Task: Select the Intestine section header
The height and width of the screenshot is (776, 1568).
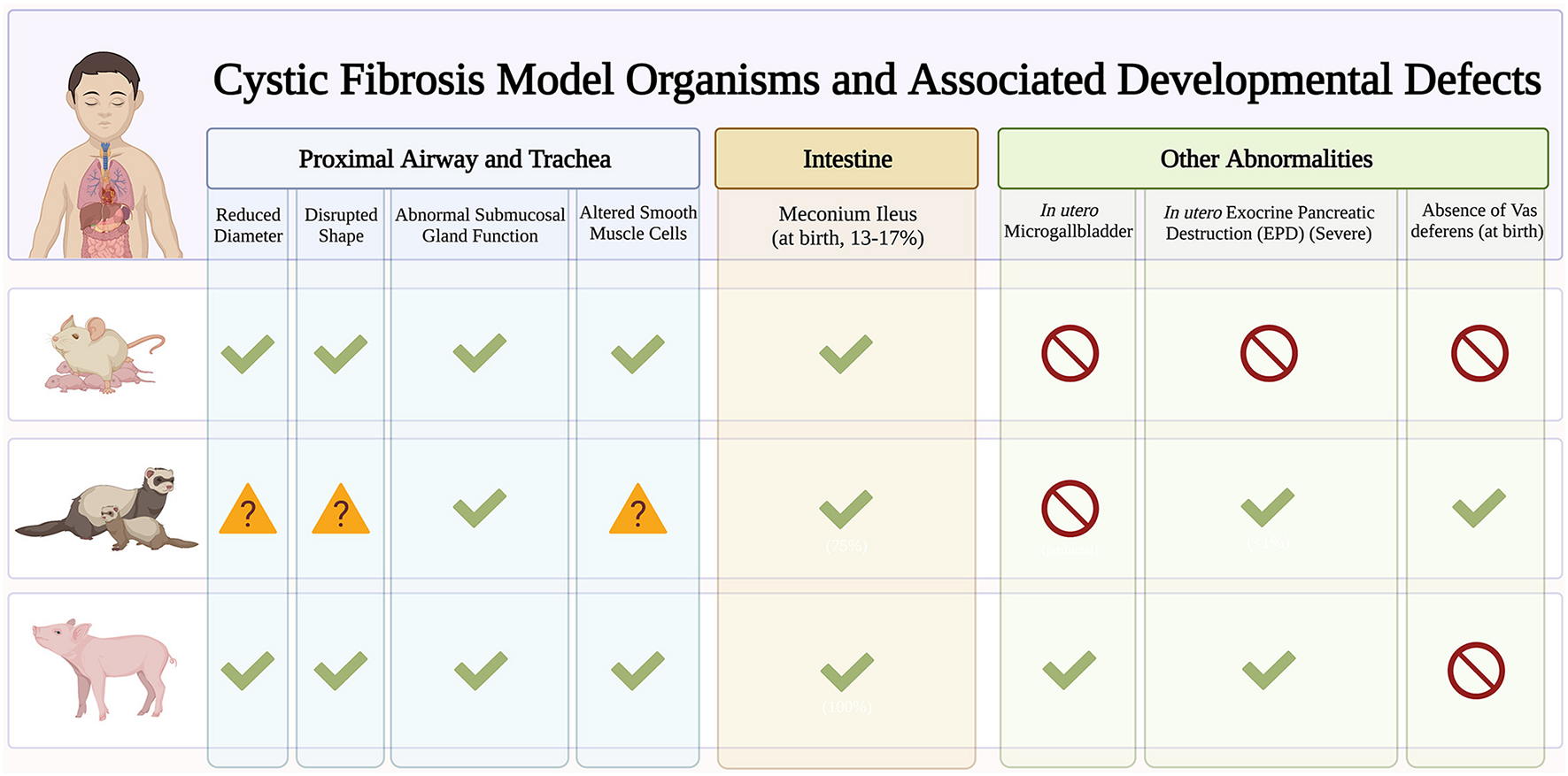Action: point(846,159)
